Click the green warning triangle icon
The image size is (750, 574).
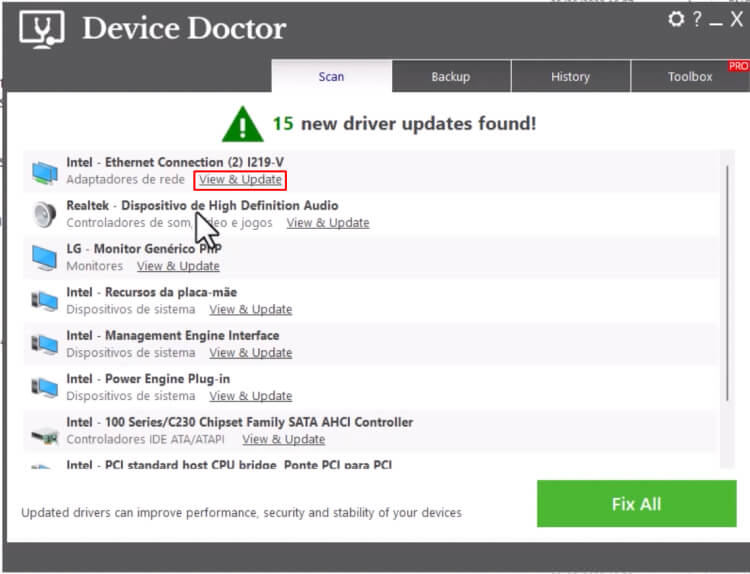click(x=243, y=124)
